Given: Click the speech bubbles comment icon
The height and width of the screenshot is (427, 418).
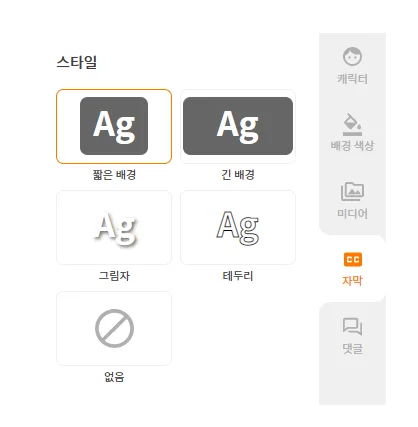Looking at the screenshot, I should tap(352, 326).
